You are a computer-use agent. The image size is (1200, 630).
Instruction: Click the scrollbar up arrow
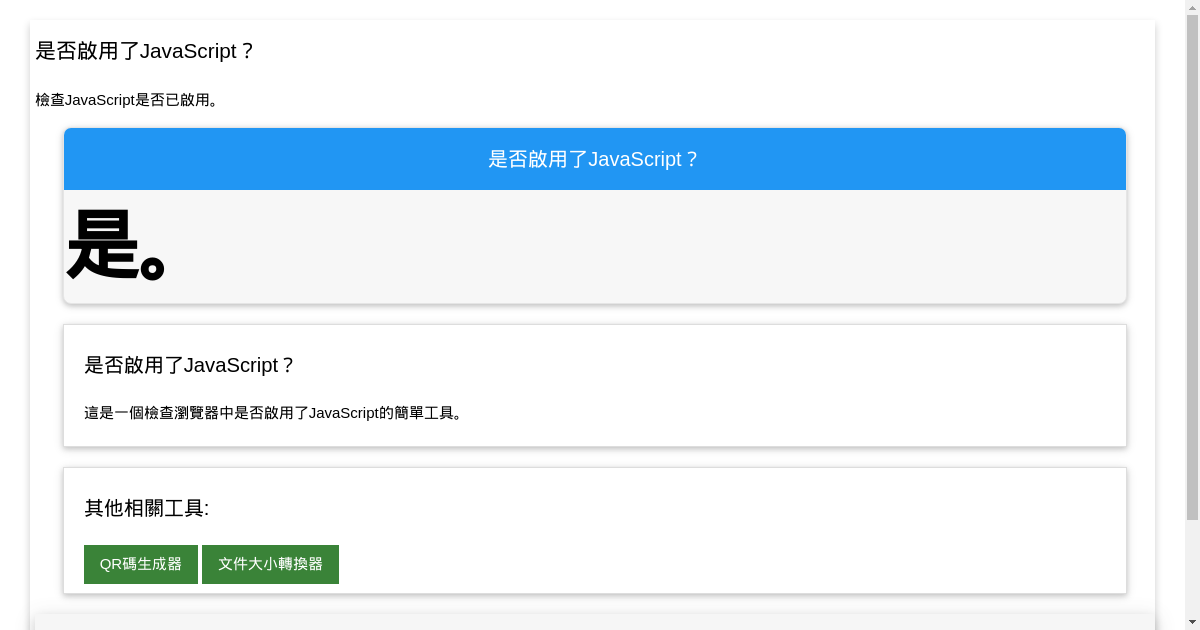[x=1193, y=7]
